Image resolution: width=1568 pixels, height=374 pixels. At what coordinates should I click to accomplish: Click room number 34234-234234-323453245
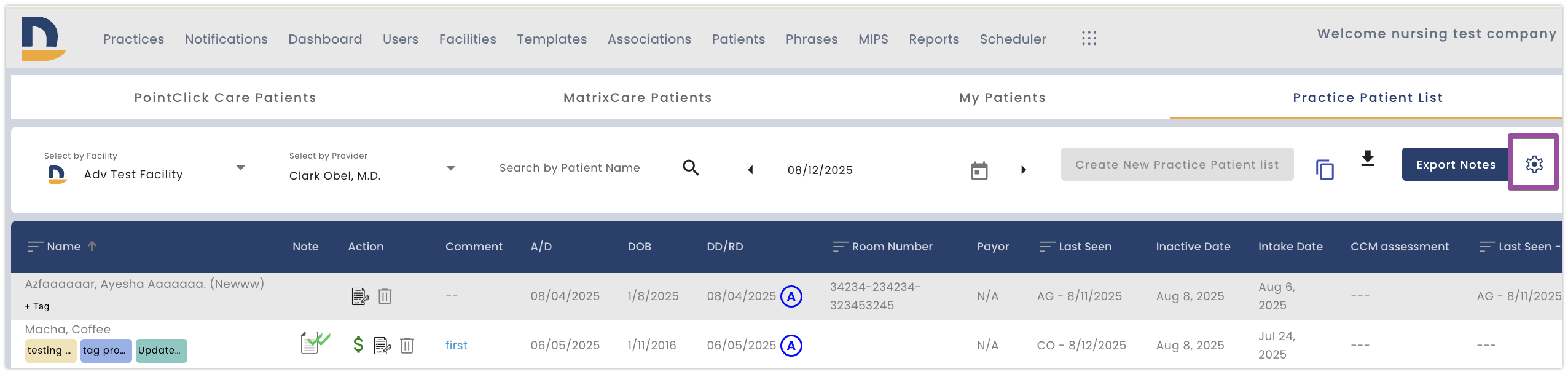[x=875, y=296]
